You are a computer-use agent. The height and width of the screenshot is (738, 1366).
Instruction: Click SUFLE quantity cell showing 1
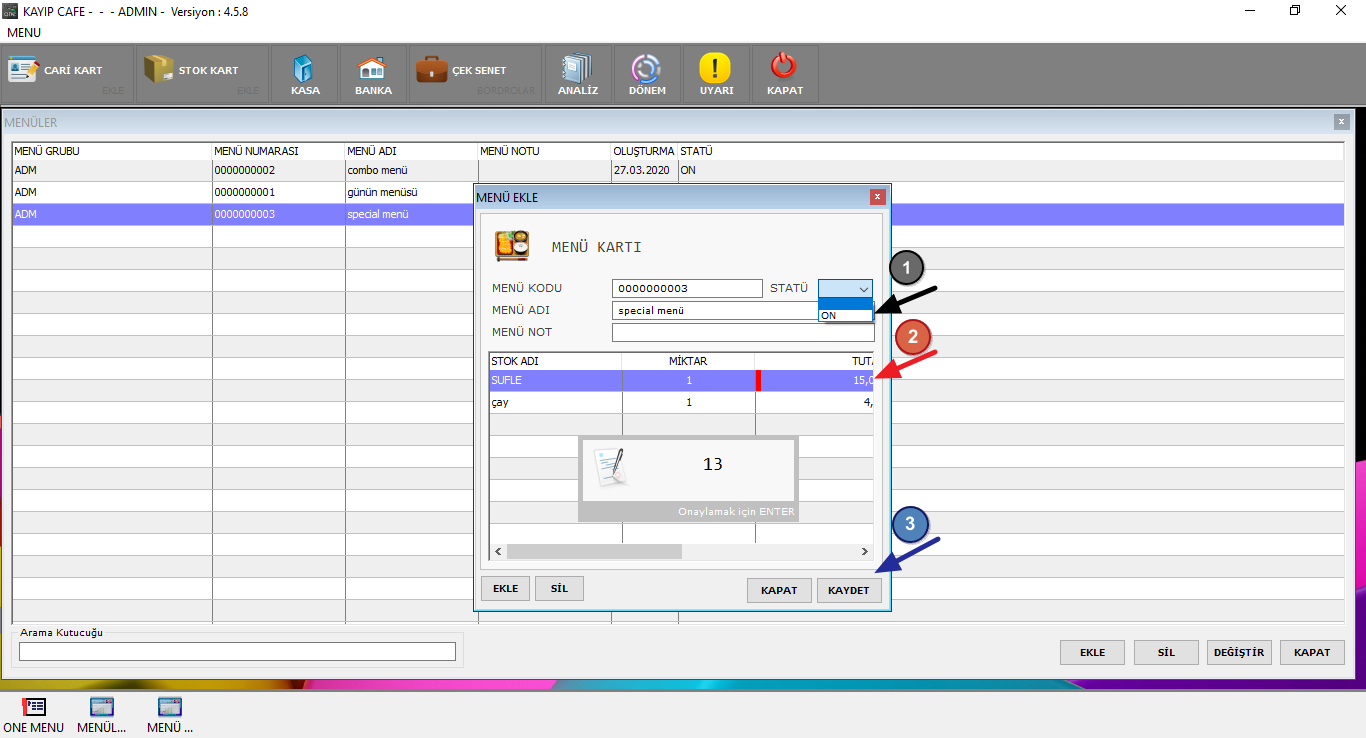pyautogui.click(x=688, y=380)
